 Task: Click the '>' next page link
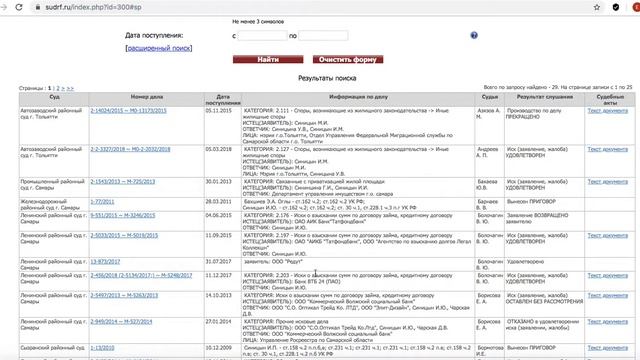click(x=63, y=88)
